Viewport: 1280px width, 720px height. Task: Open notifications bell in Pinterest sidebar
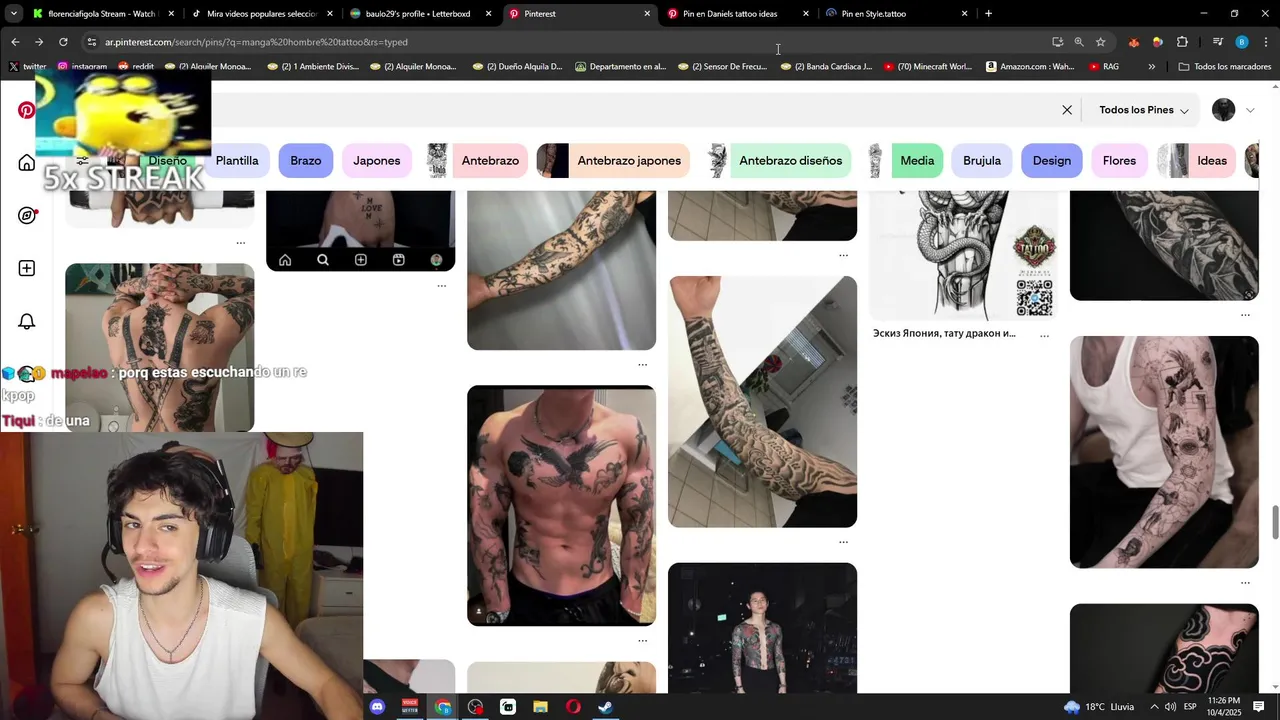click(x=27, y=321)
